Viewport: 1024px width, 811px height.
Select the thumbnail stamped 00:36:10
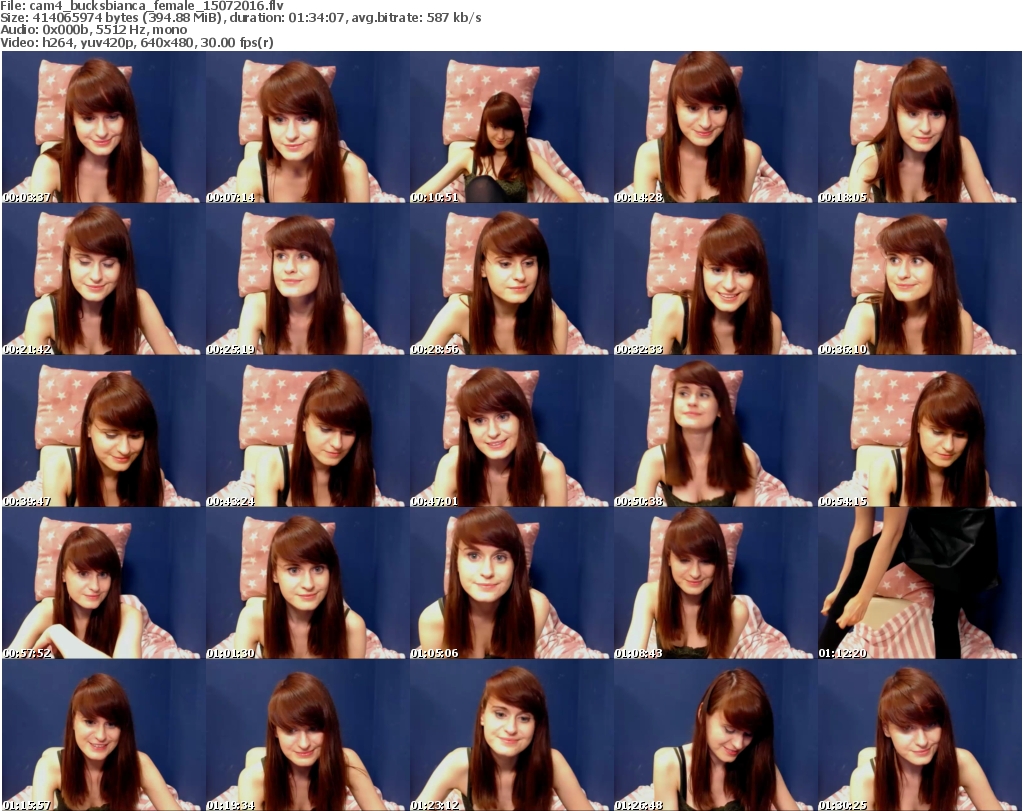point(919,279)
